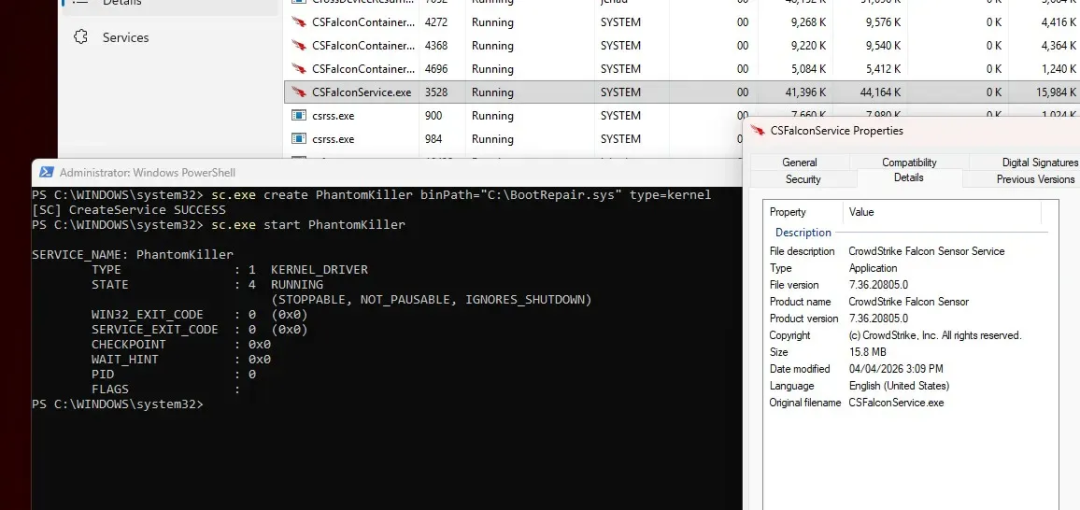Click the Product version value 7.36.20805.0
Image resolution: width=1080 pixels, height=510 pixels.
click(x=878, y=318)
